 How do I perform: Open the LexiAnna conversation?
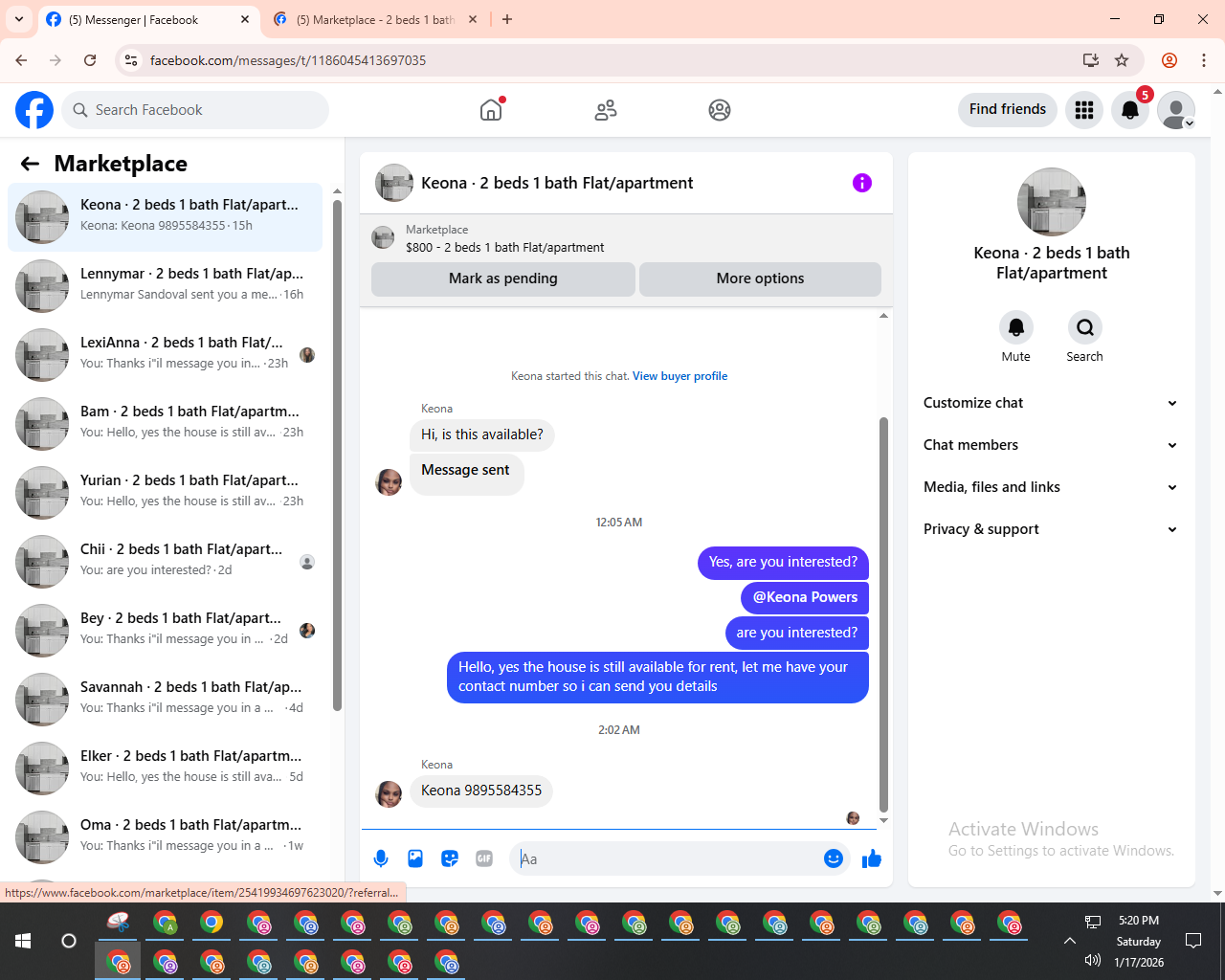pyautogui.click(x=165, y=354)
